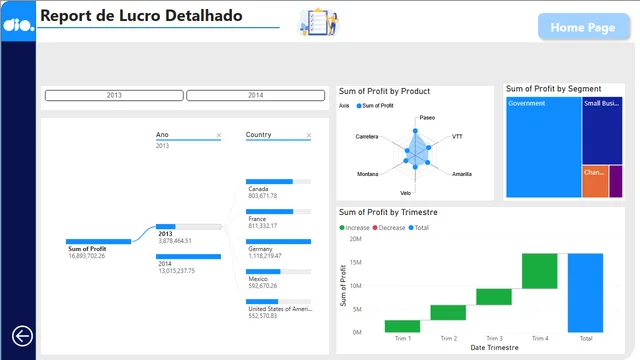Select the Germany bar in the tree
640x360 pixels.
tap(278, 242)
